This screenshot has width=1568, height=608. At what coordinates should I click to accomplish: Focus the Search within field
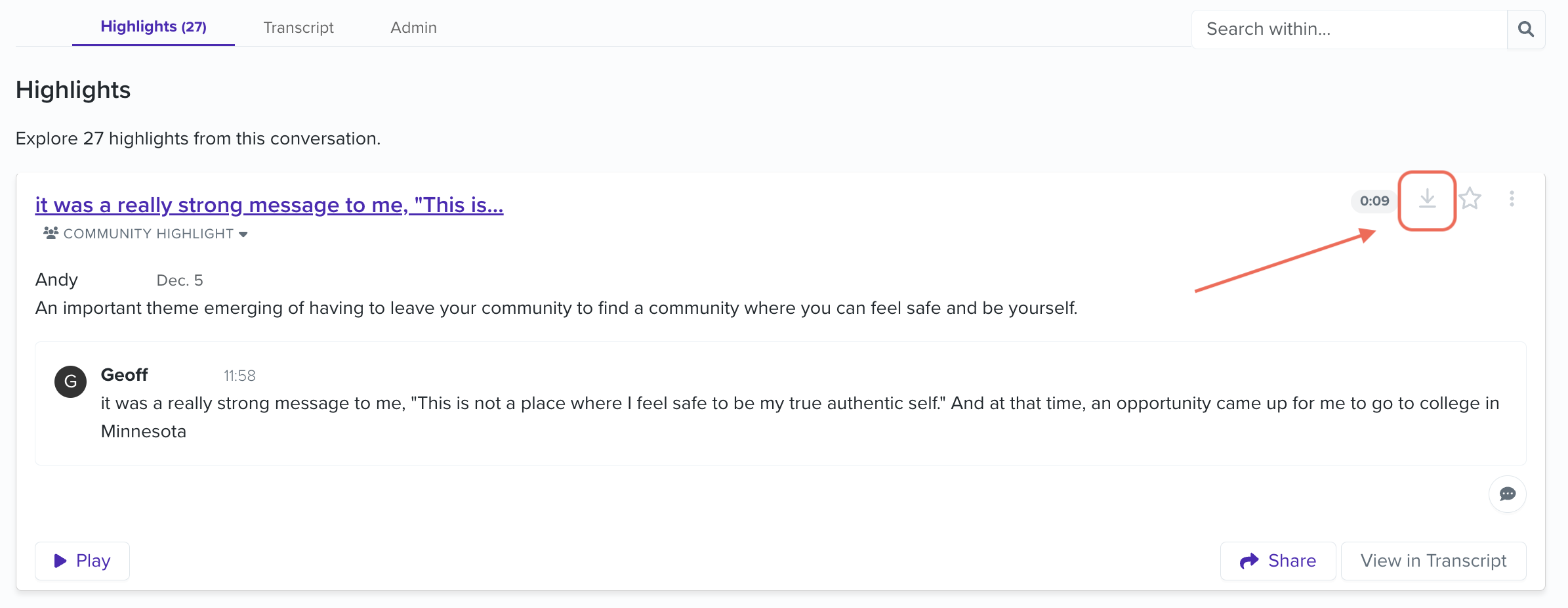click(x=1350, y=29)
